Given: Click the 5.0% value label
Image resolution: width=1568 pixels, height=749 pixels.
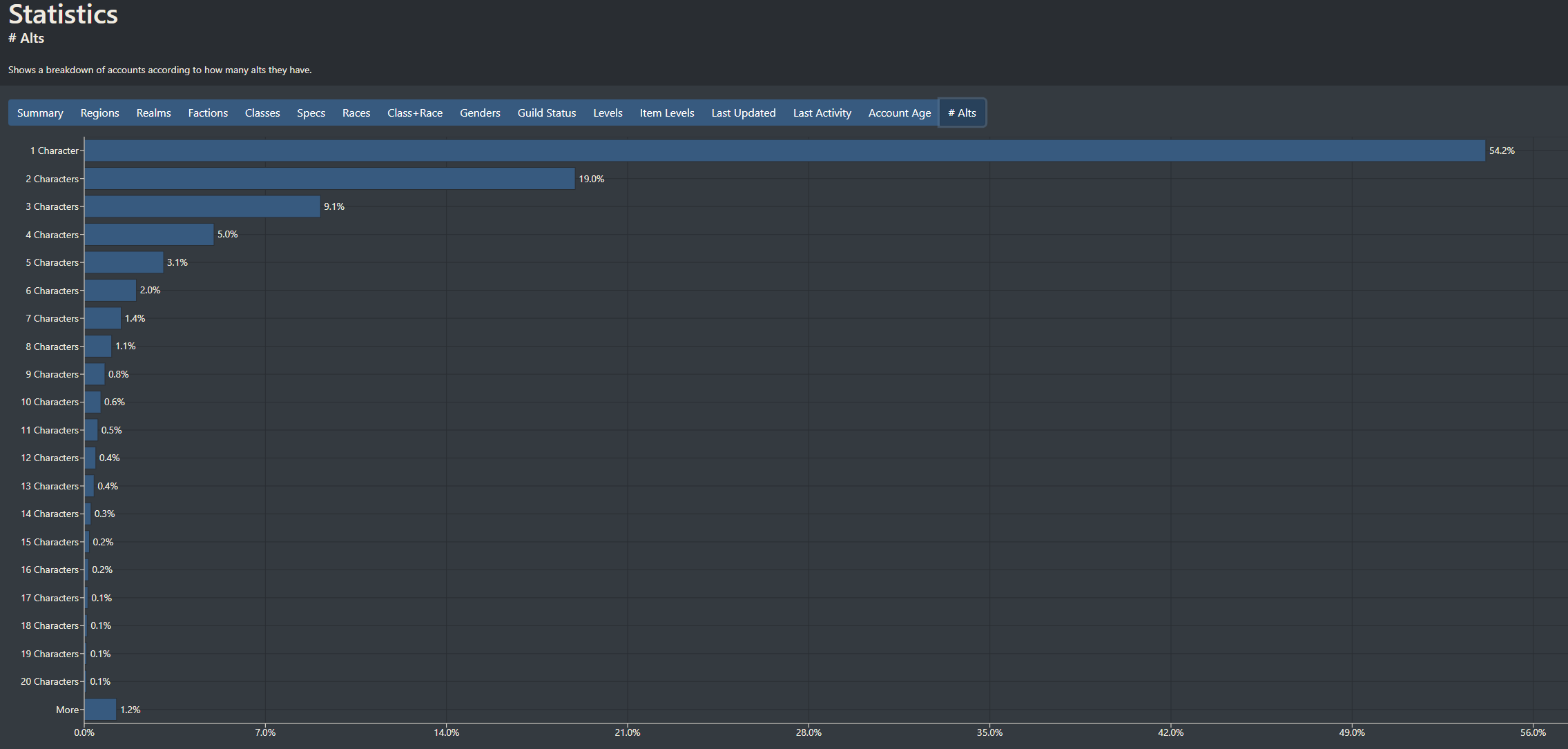Looking at the screenshot, I should pos(227,235).
